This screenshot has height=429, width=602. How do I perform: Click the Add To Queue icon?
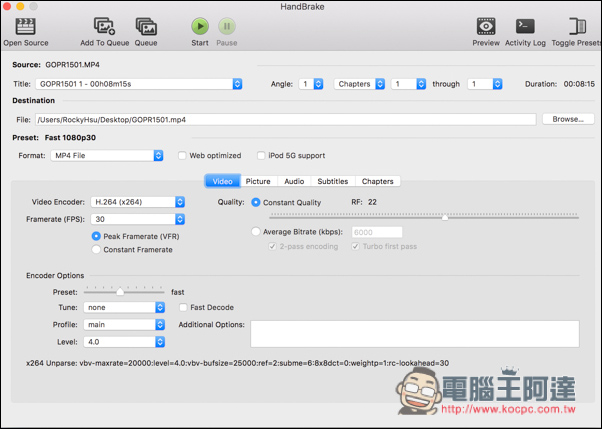pyautogui.click(x=104, y=27)
